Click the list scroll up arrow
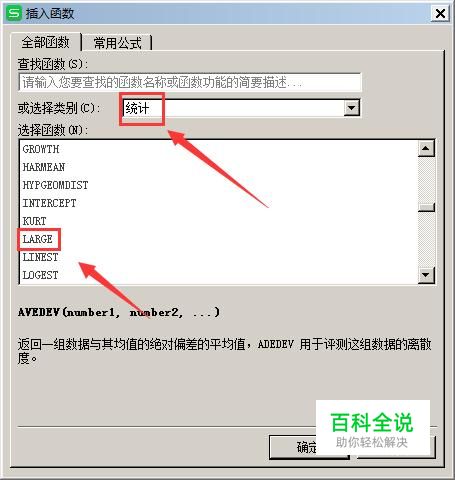 (426, 148)
